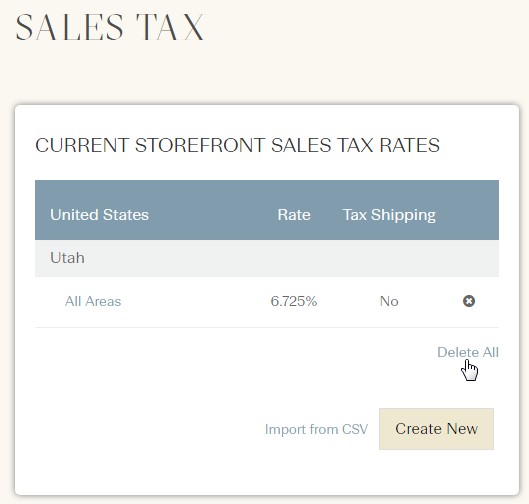The height and width of the screenshot is (504, 529).
Task: Click the Rate column header
Action: click(x=294, y=215)
